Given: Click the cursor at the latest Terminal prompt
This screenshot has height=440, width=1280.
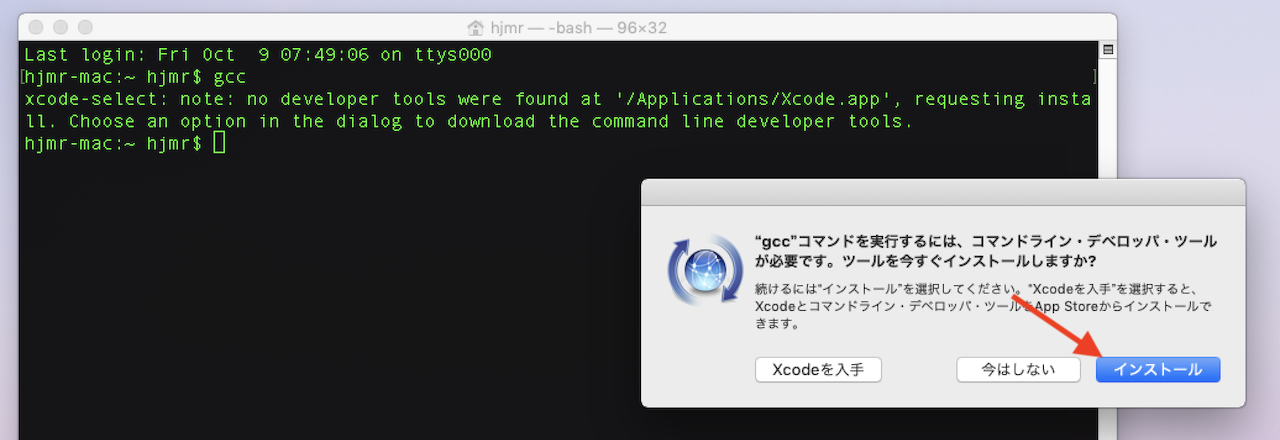Looking at the screenshot, I should pyautogui.click(x=220, y=144).
